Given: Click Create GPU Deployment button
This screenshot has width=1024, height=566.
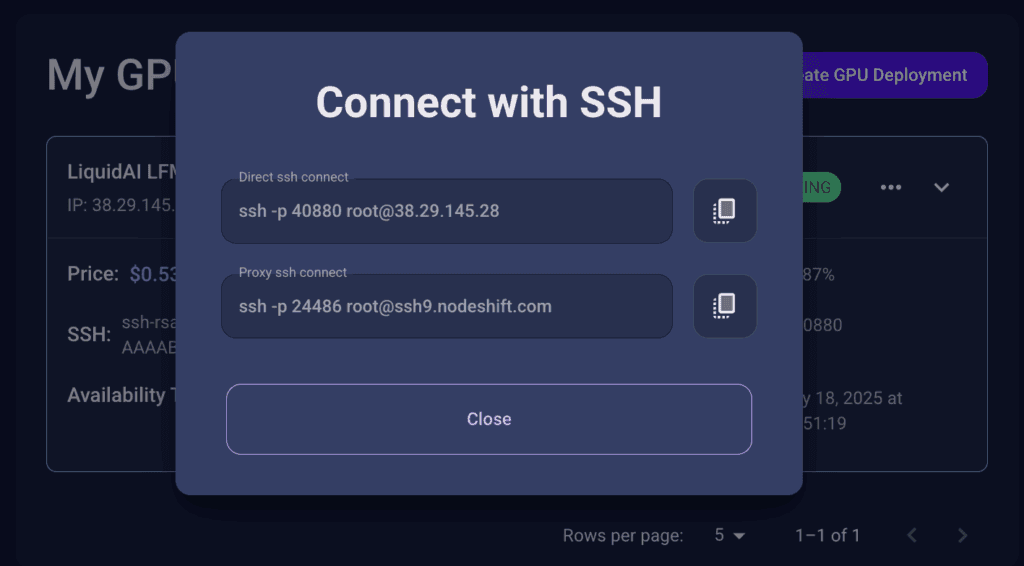Looking at the screenshot, I should 893,75.
